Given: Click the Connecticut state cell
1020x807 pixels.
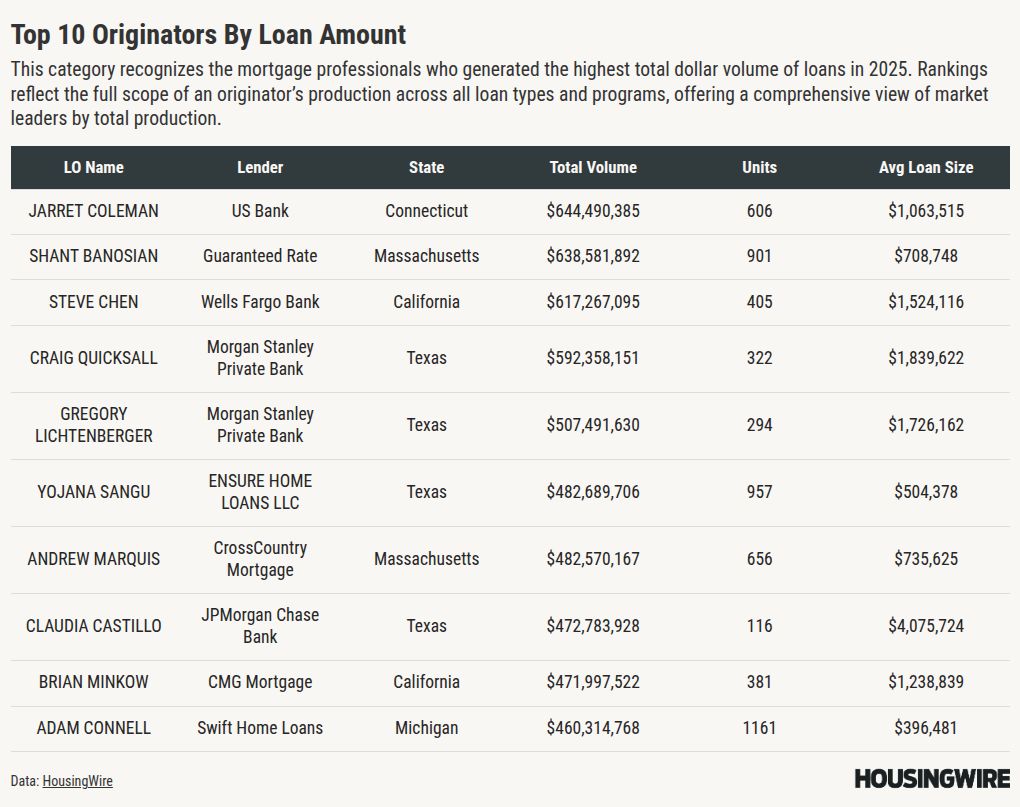Looking at the screenshot, I should click(426, 211).
